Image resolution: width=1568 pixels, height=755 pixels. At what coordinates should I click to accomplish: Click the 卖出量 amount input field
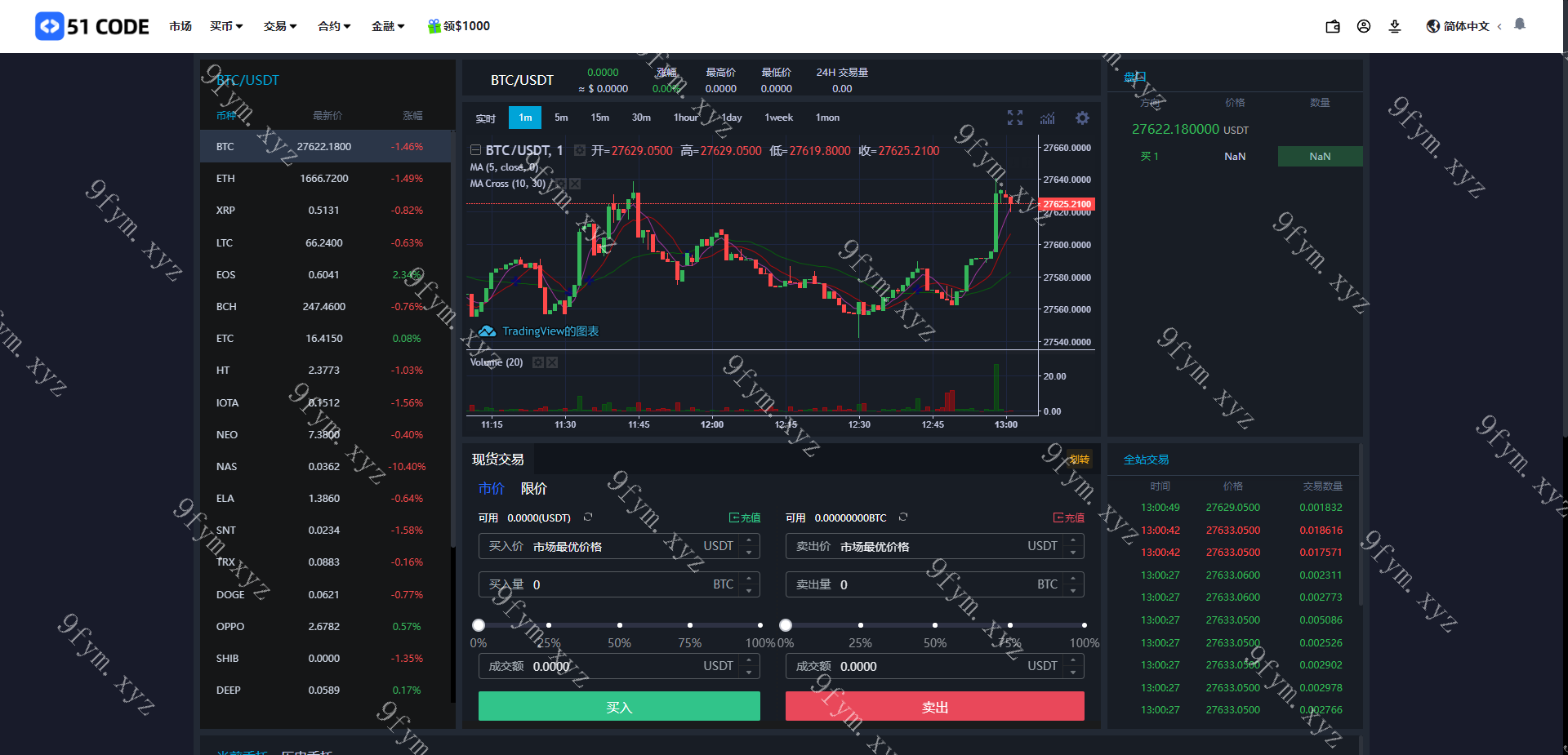pyautogui.click(x=935, y=584)
